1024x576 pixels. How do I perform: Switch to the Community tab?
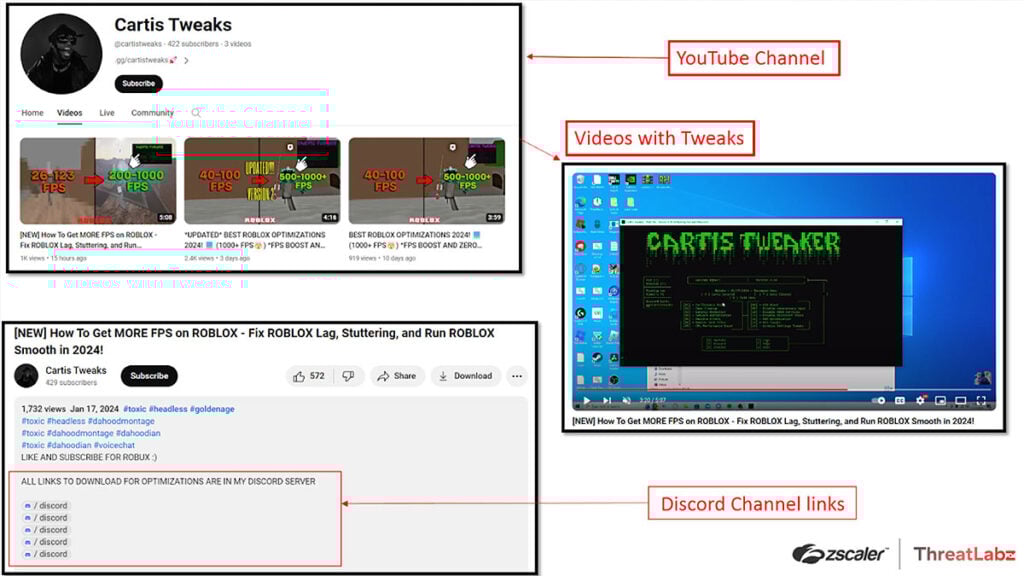pyautogui.click(x=152, y=112)
